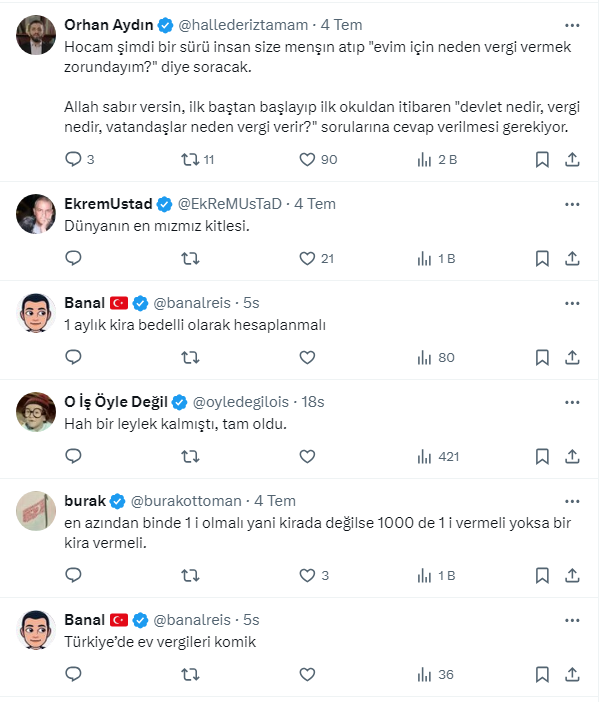The width and height of the screenshot is (616, 702).
Task: Bookmark the '1 aylık kira bedeli' tweet
Action: tap(542, 357)
